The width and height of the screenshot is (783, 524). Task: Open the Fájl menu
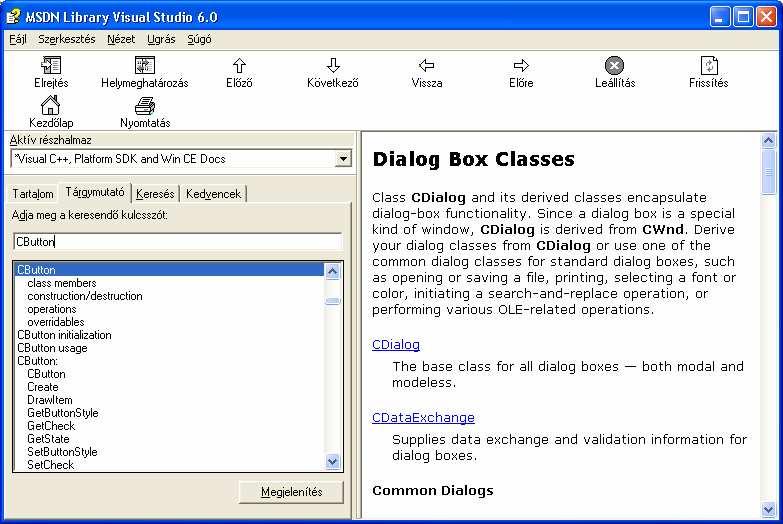[17, 39]
